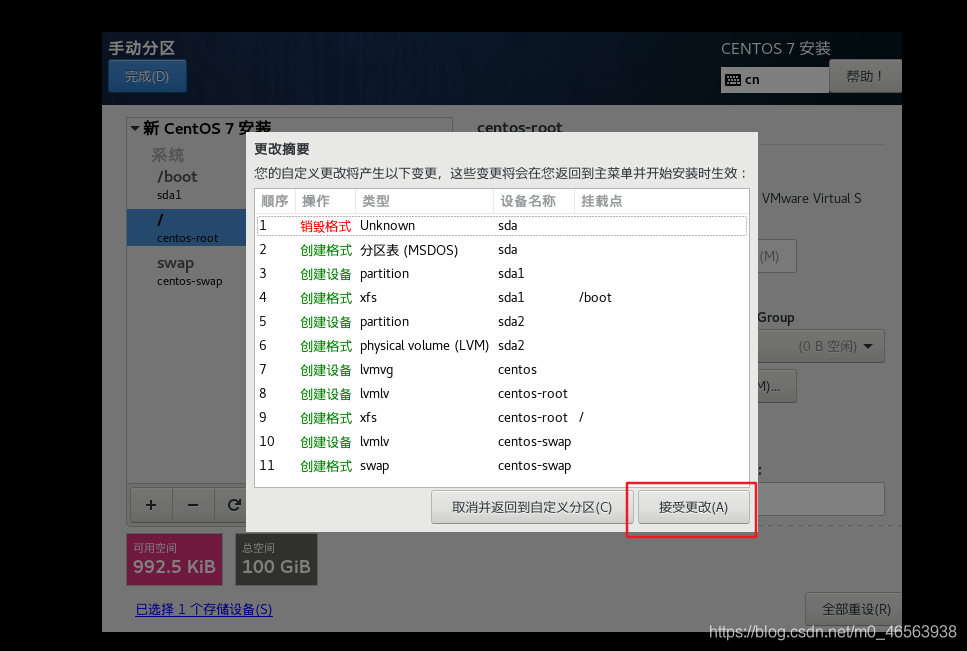This screenshot has width=967, height=651.
Task: Select the 创建格式 xfs /boot row
Action: [x=450, y=297]
